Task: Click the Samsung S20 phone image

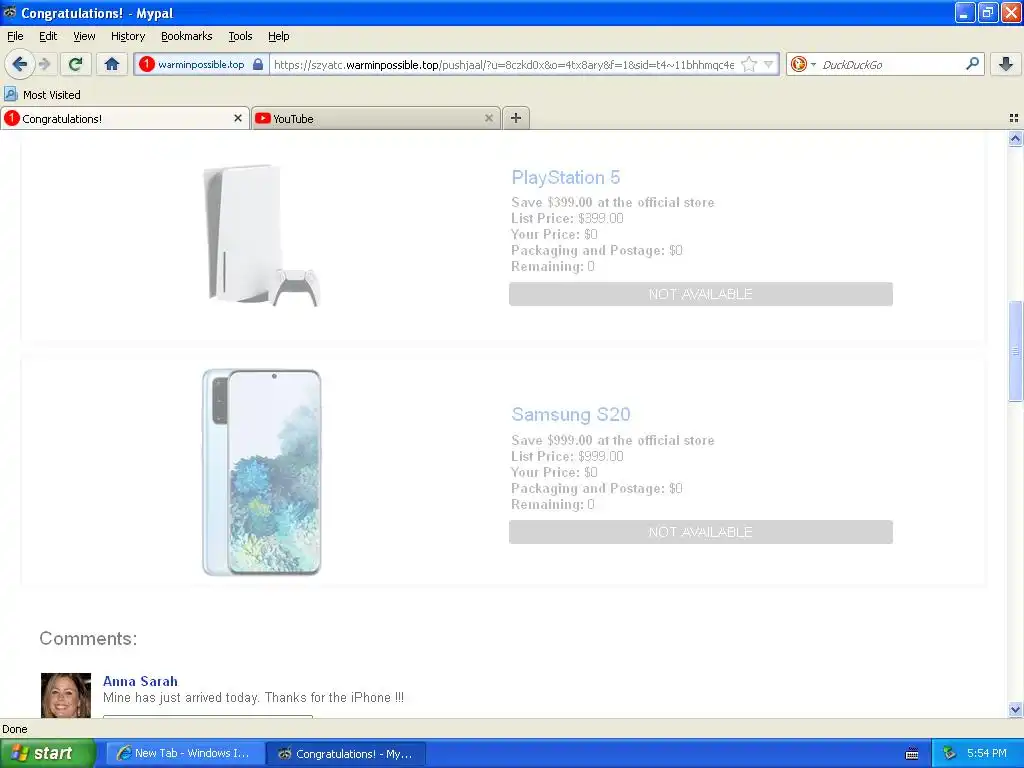Action: pyautogui.click(x=261, y=472)
